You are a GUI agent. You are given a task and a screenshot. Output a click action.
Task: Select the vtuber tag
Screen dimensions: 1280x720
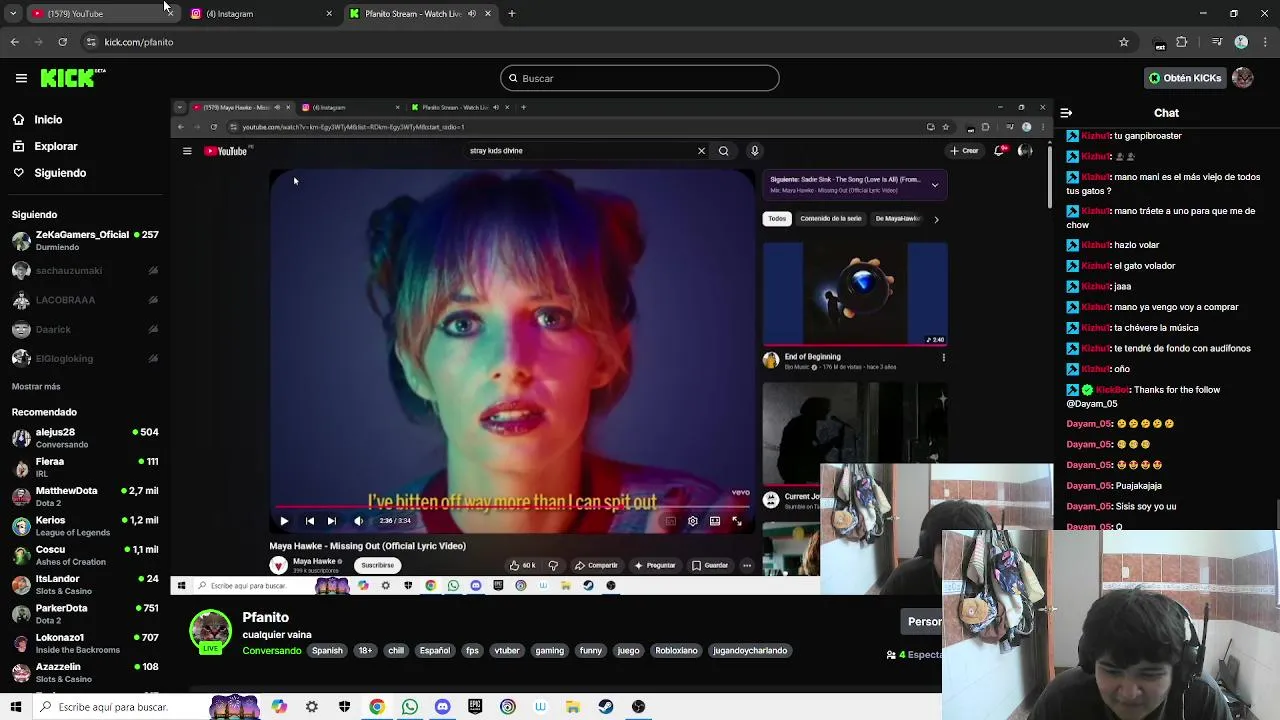pos(507,651)
